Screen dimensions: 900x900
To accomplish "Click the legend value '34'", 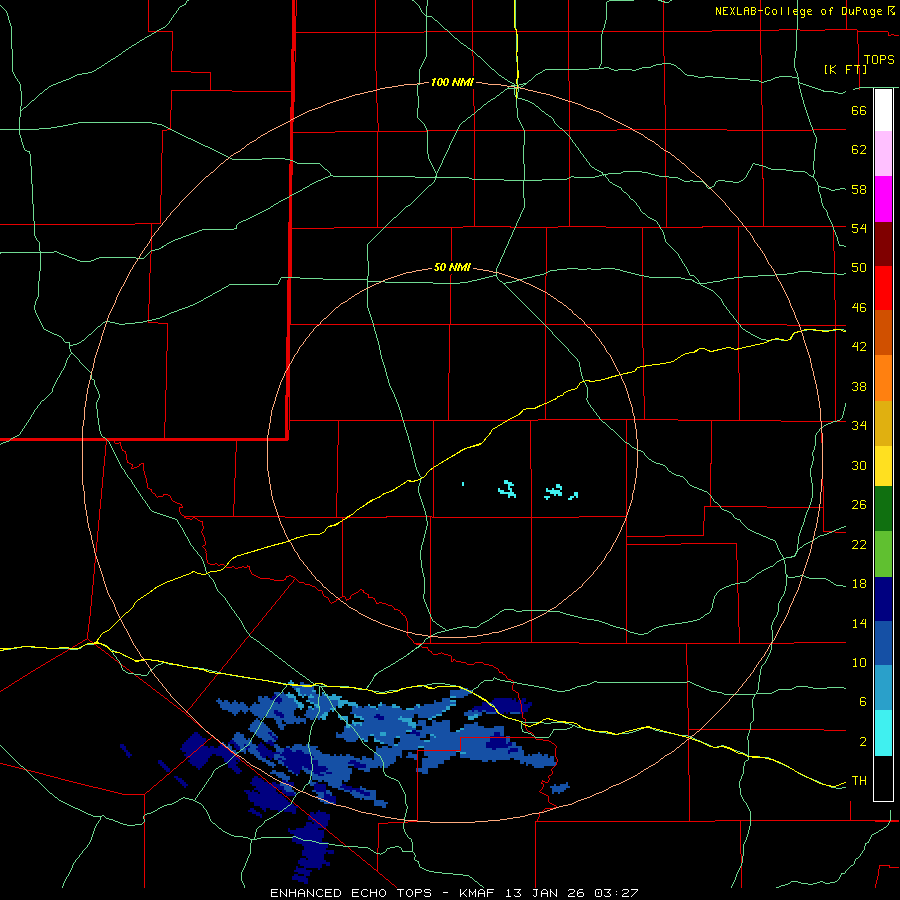I will [x=859, y=426].
